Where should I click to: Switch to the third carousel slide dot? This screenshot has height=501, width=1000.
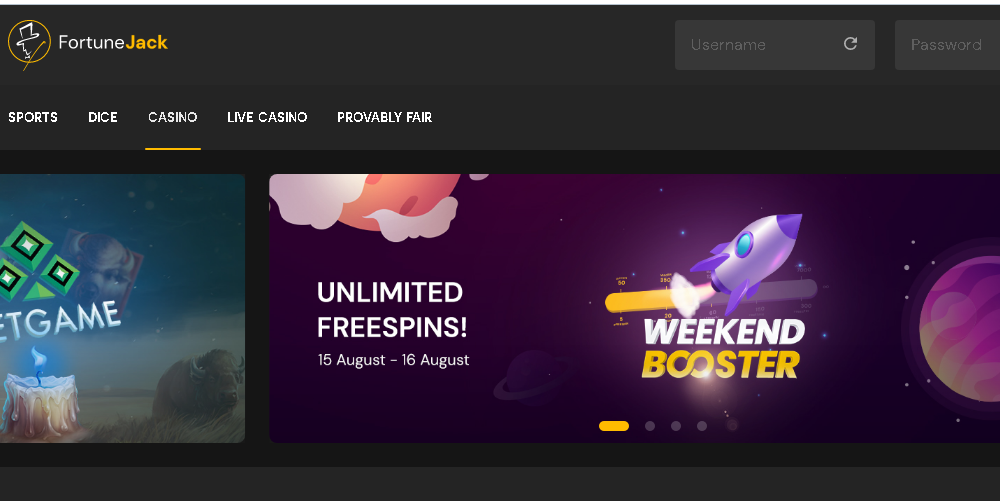[x=676, y=426]
